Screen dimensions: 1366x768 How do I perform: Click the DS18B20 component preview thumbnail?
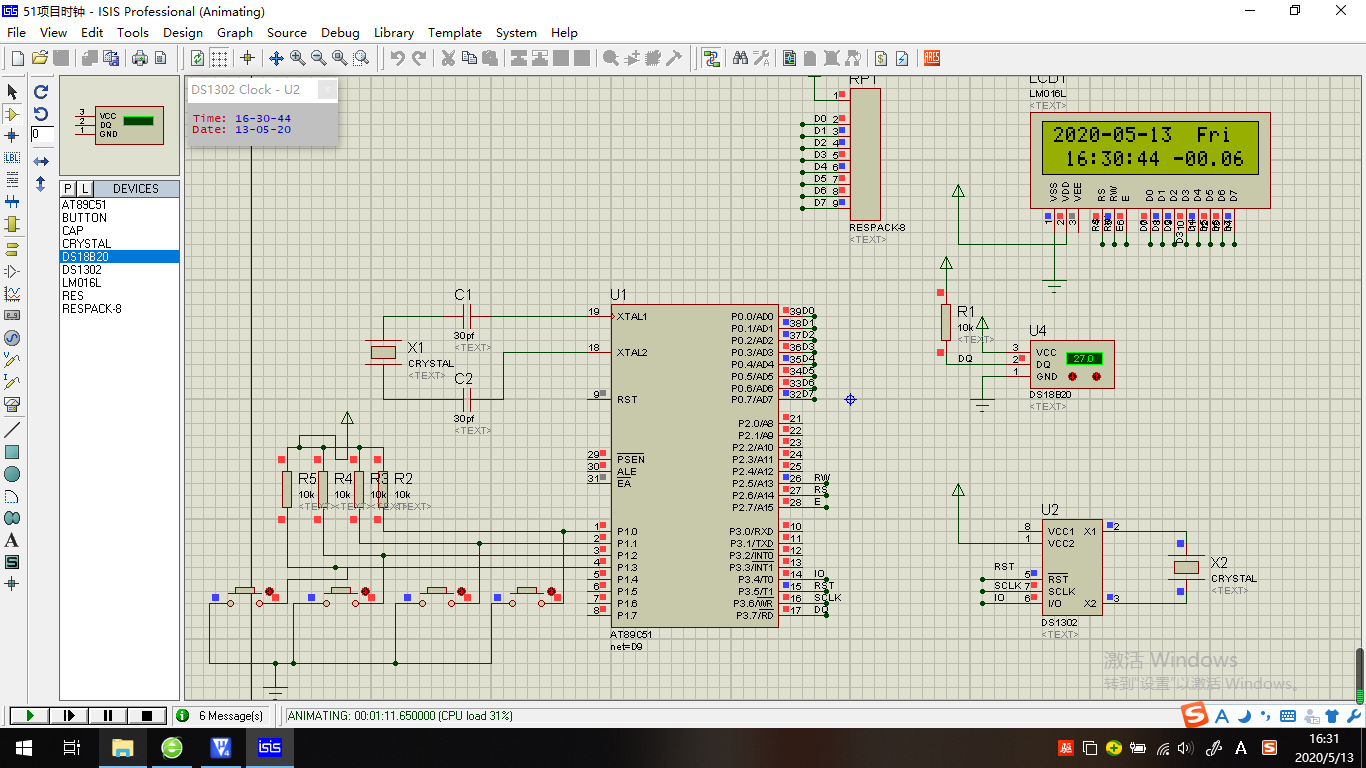coord(119,126)
